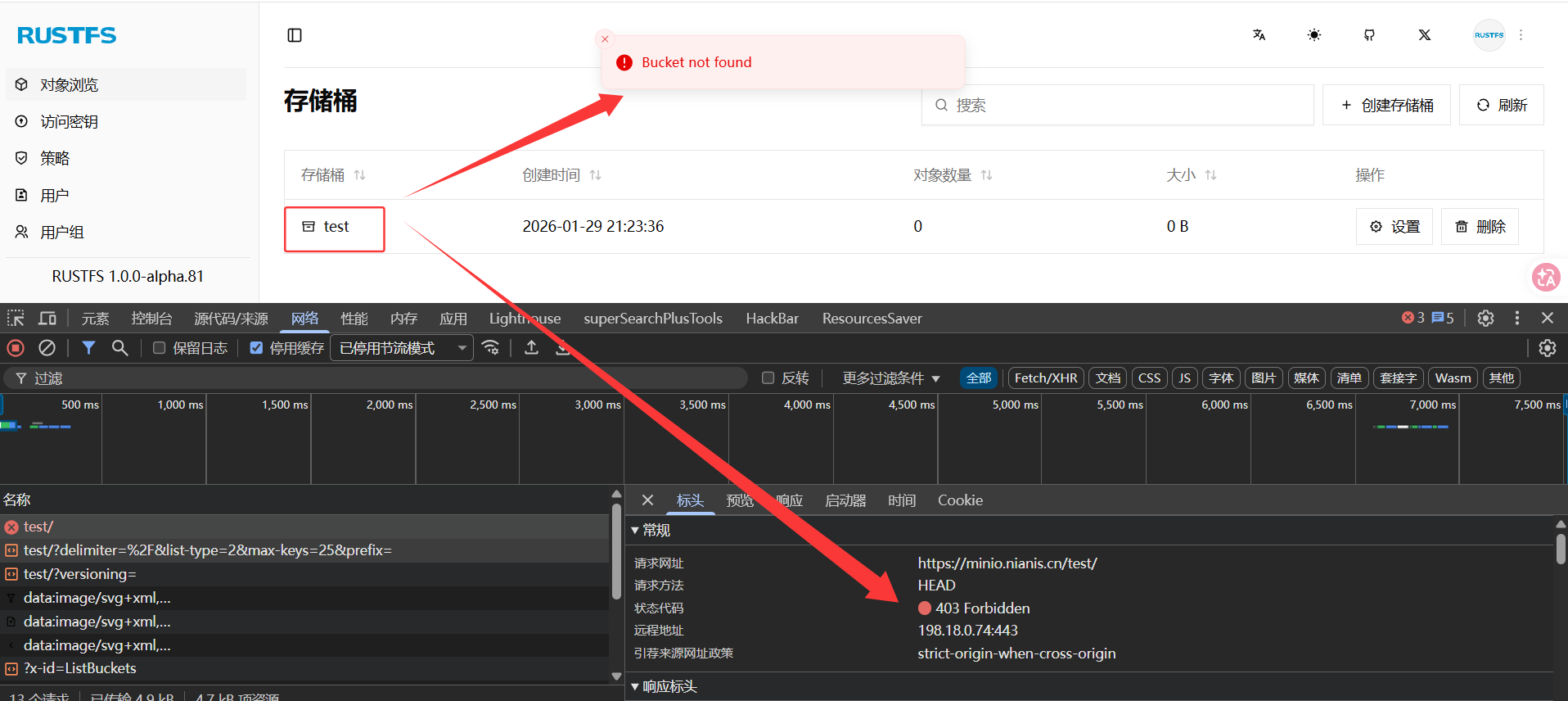The height and width of the screenshot is (701, 1568).
Task: Open the language translation icon in header
Action: (1259, 35)
